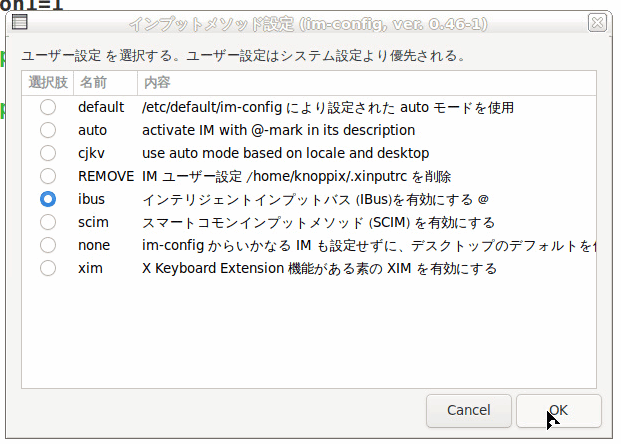
Task: Close the im-config dialog window
Action: [x=596, y=21]
